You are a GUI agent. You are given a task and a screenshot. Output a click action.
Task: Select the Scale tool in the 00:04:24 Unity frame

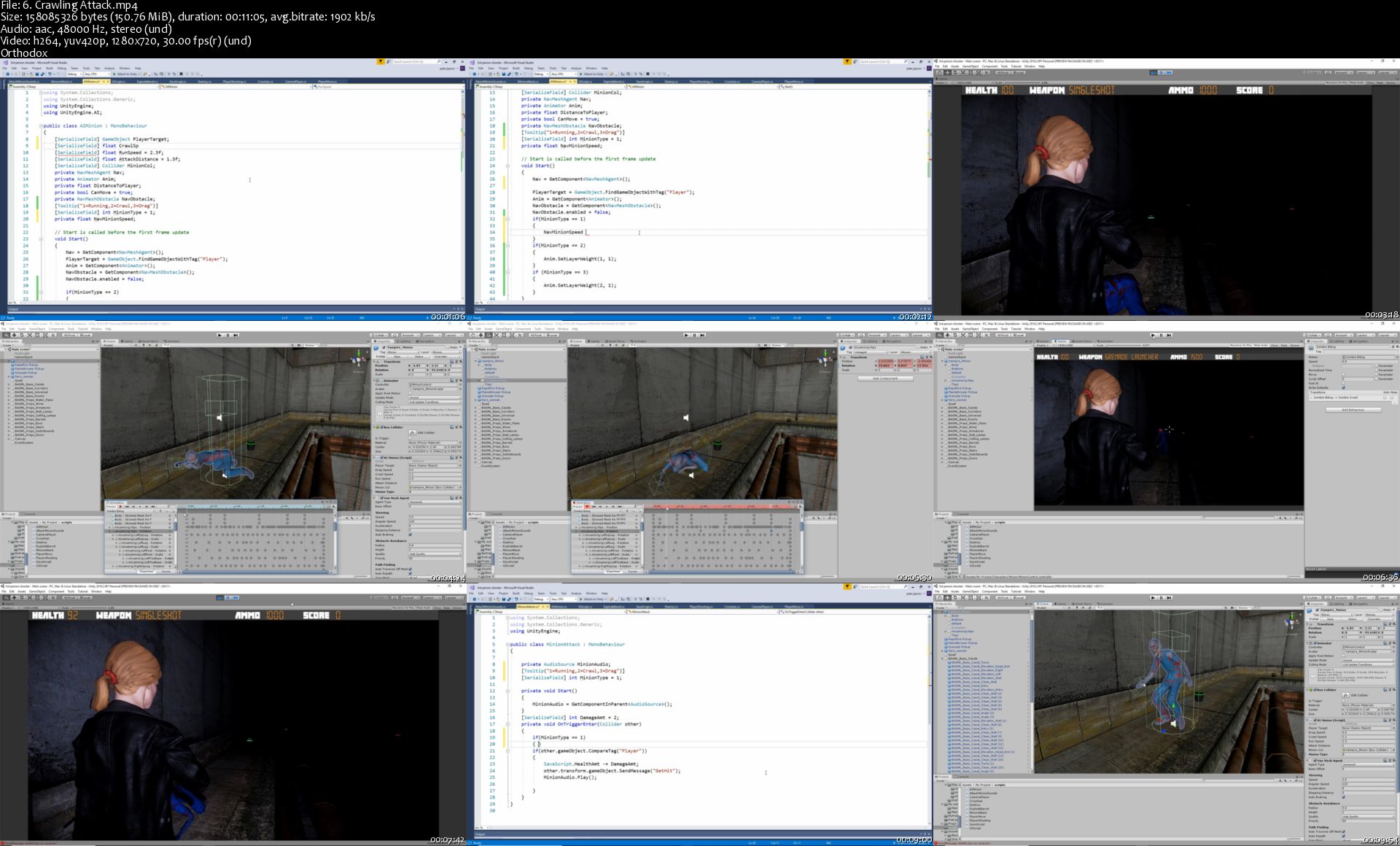click(30, 335)
